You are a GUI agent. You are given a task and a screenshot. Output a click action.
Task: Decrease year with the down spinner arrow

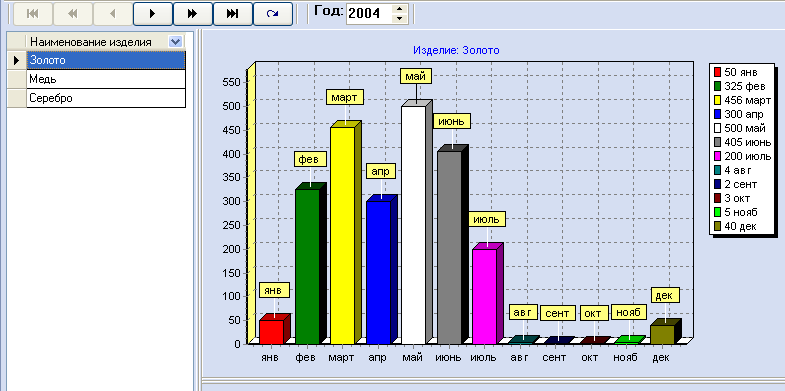coord(399,19)
